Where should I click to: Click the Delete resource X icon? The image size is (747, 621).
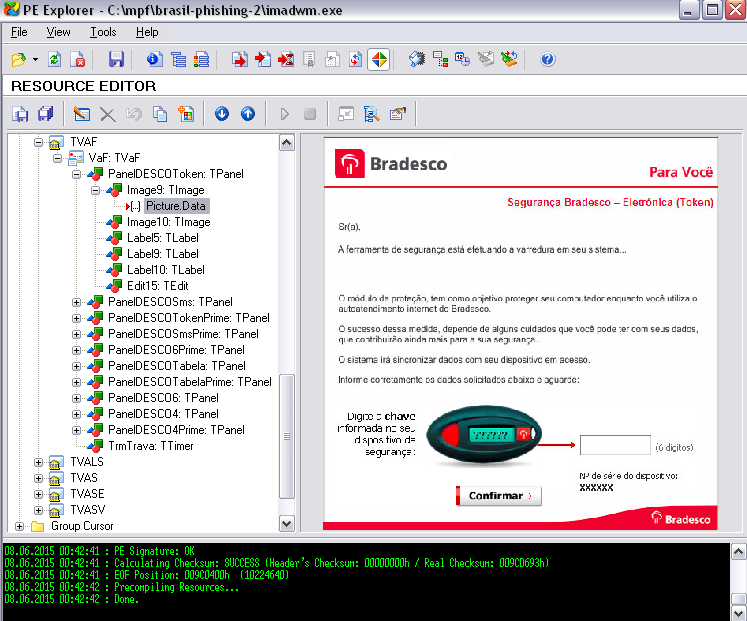[108, 114]
